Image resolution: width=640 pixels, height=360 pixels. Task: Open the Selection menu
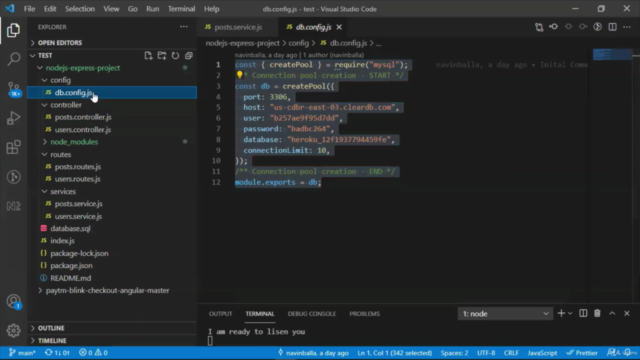80,9
